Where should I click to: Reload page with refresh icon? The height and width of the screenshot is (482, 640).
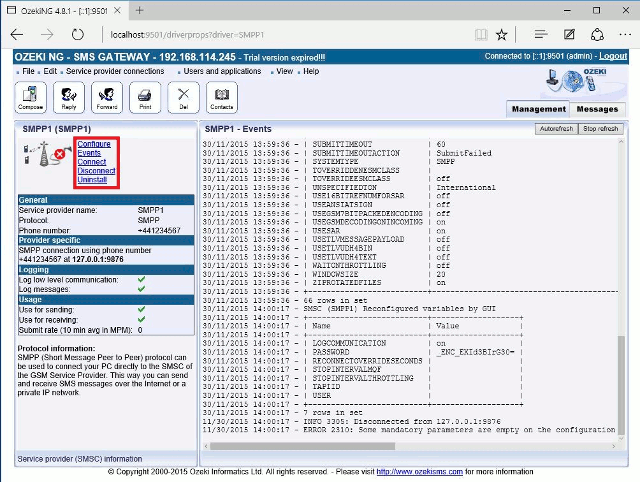click(x=78, y=35)
